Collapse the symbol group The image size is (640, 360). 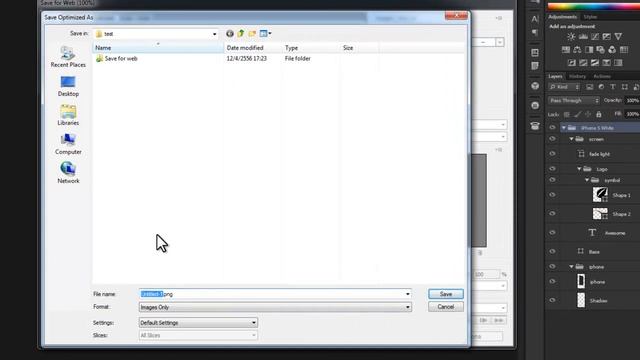click(587, 180)
